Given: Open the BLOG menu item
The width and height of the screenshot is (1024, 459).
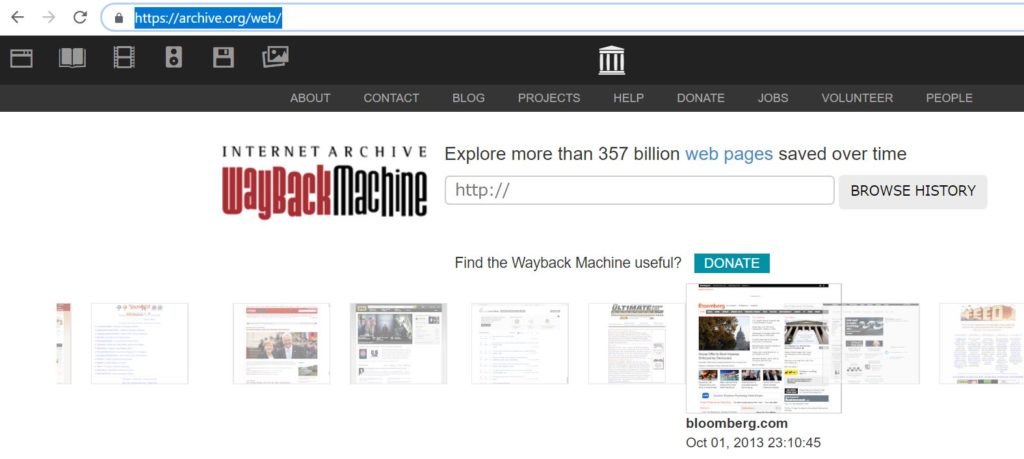Looking at the screenshot, I should tap(468, 98).
